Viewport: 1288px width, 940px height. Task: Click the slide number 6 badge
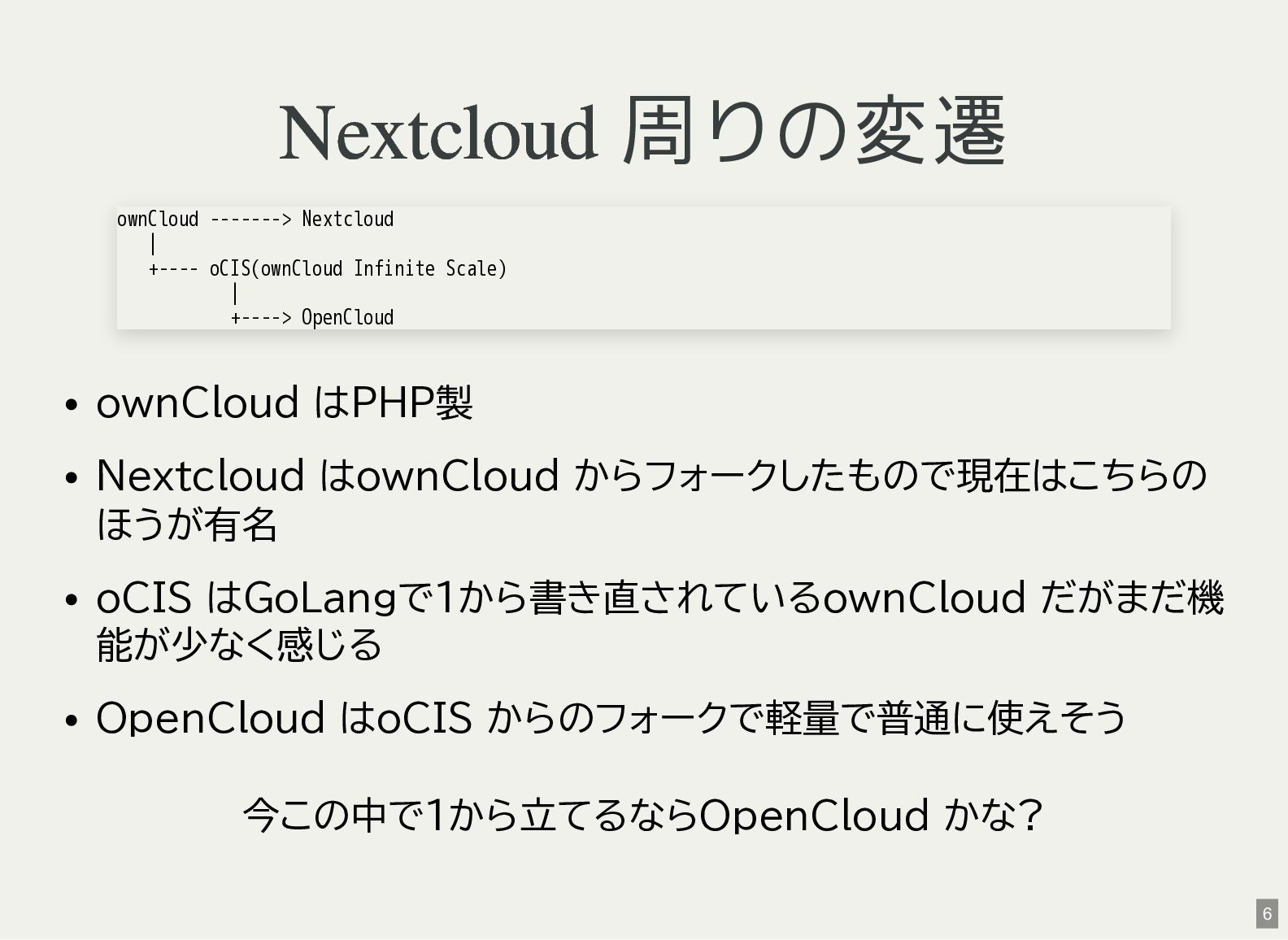pos(1267,914)
